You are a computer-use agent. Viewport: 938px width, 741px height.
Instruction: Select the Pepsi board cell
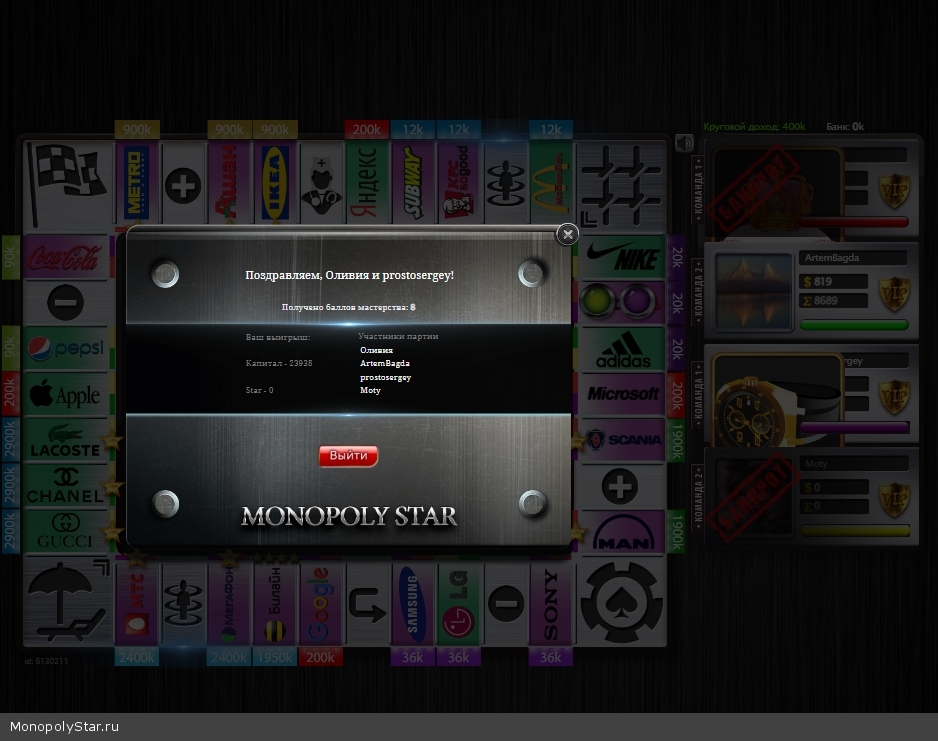pyautogui.click(x=66, y=348)
